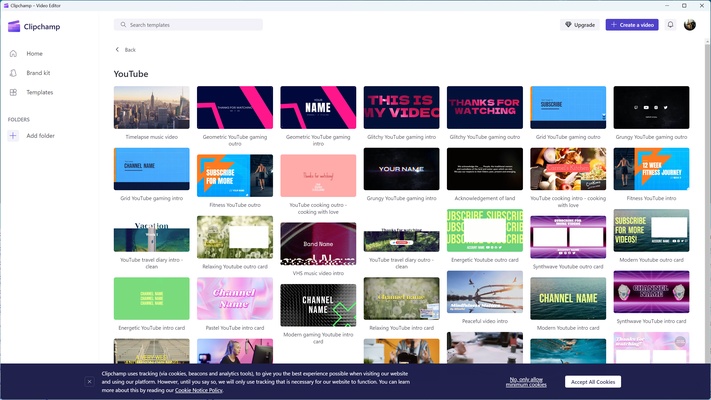Open YouTube cooking intro food thumbnail
Viewport: 711px width, 400px height.
[x=568, y=169]
